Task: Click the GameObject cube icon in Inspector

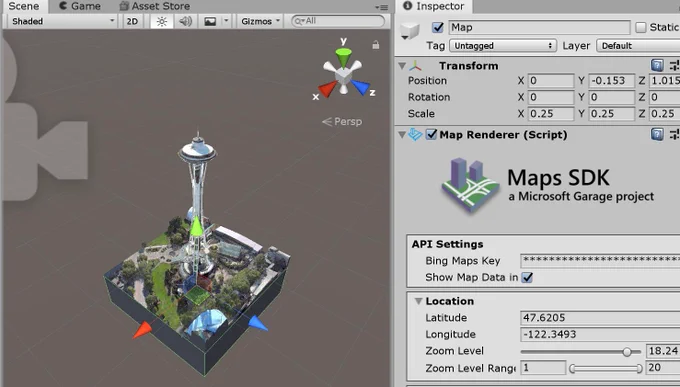Action: point(410,31)
